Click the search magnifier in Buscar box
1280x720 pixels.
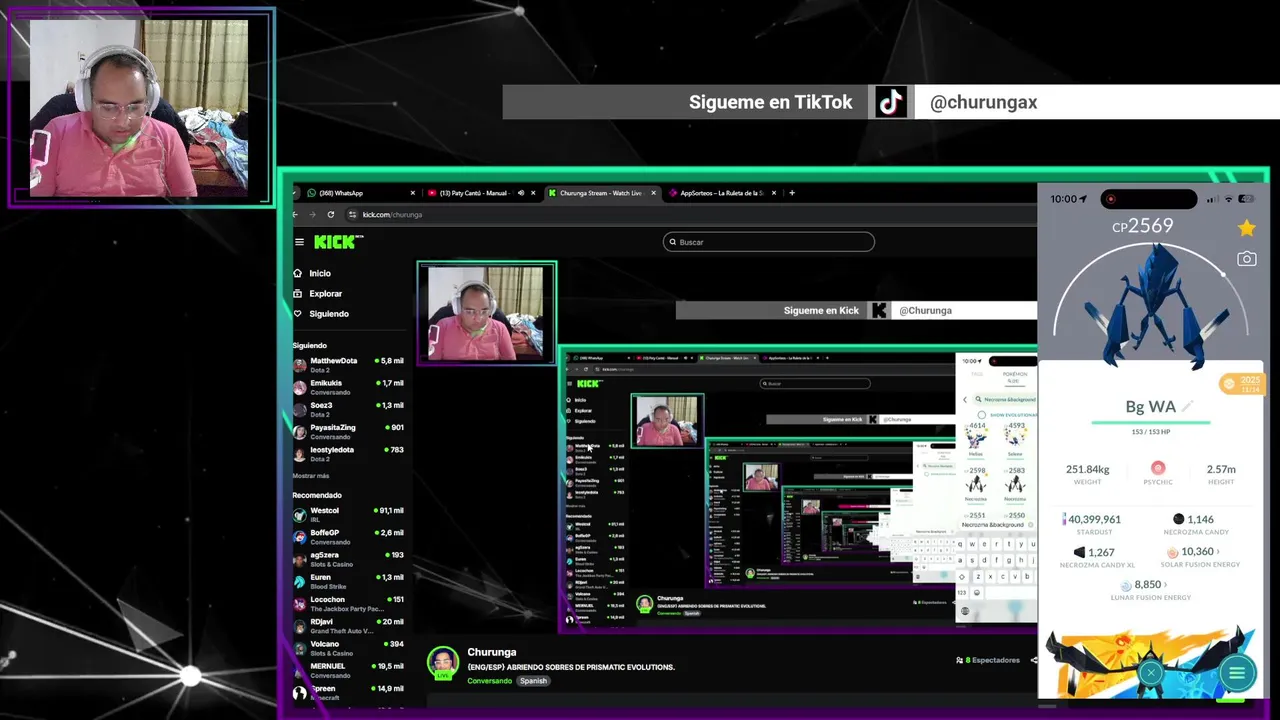pos(671,242)
